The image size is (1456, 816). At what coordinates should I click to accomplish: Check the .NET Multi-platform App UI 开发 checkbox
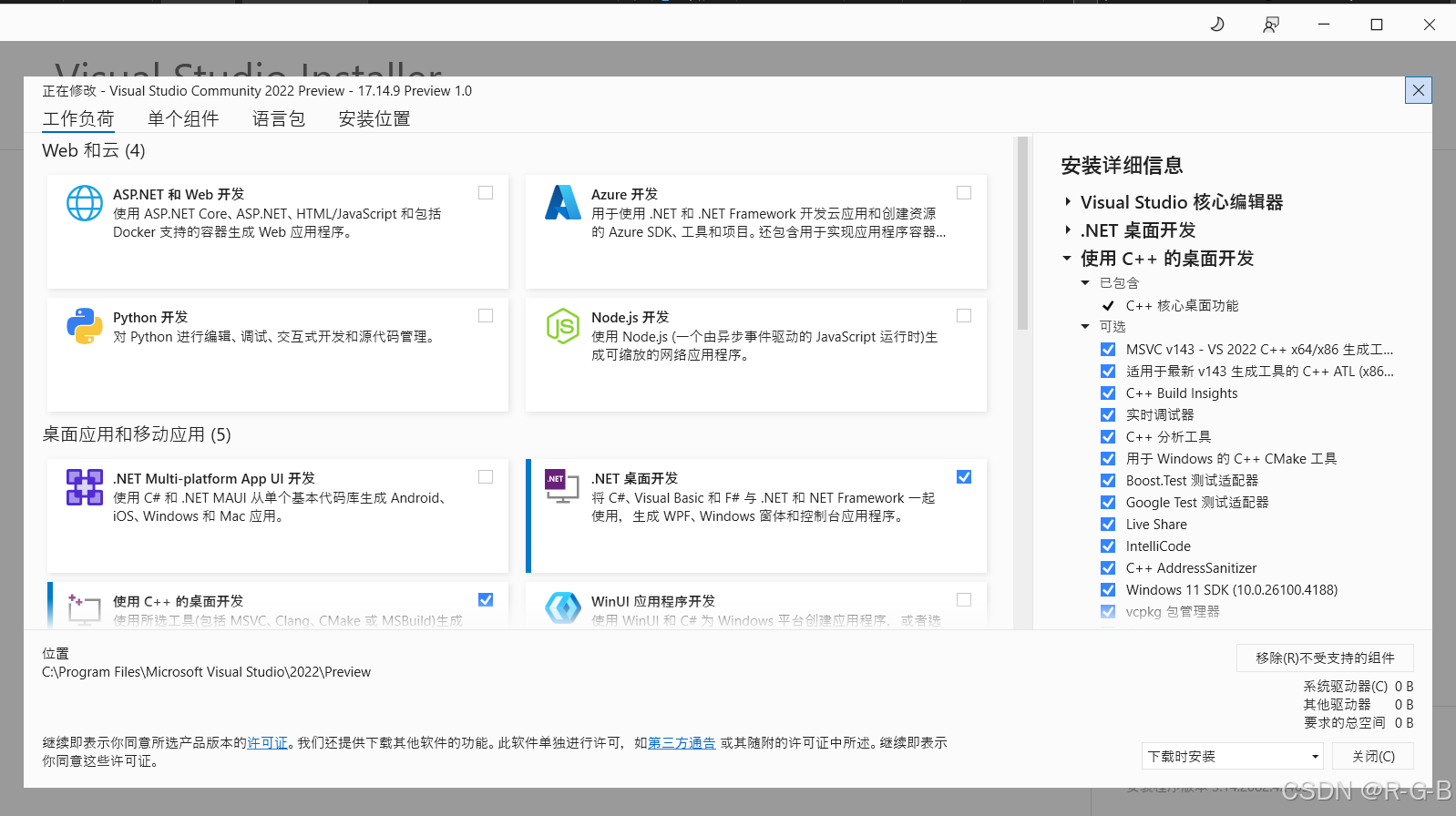coord(486,477)
